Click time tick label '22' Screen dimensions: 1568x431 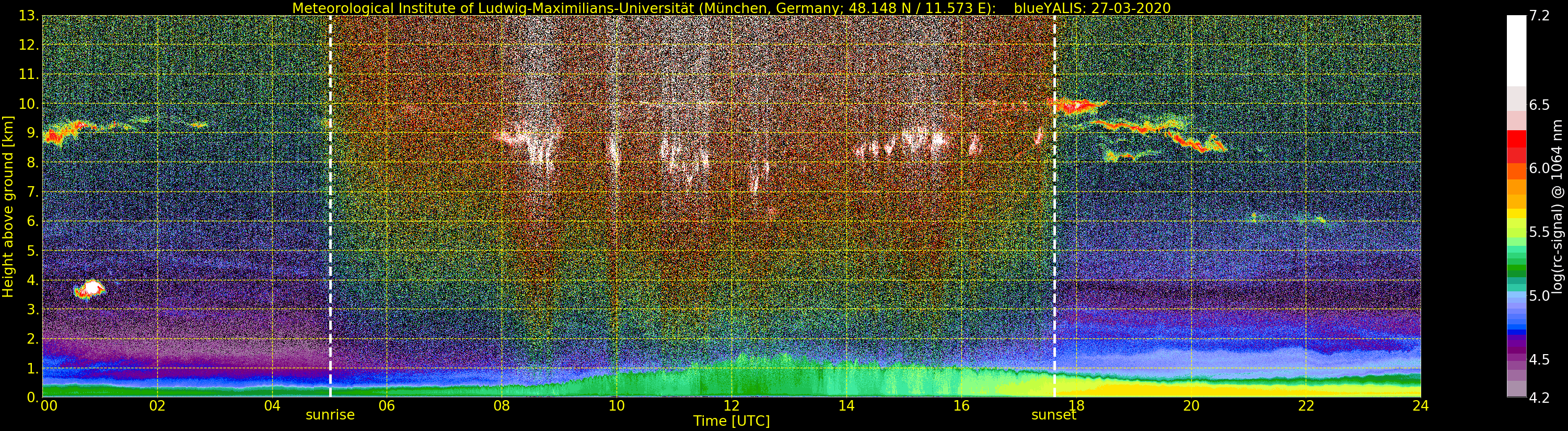1306,406
